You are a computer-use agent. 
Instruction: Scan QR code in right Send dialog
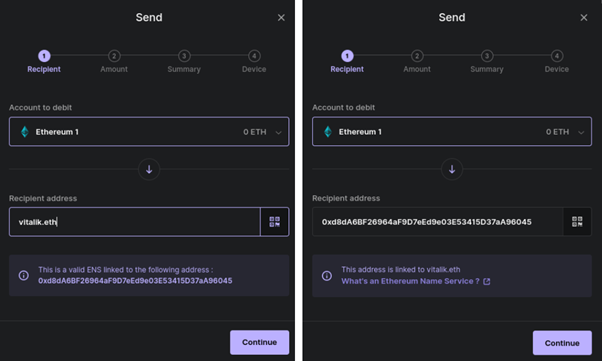coord(577,222)
